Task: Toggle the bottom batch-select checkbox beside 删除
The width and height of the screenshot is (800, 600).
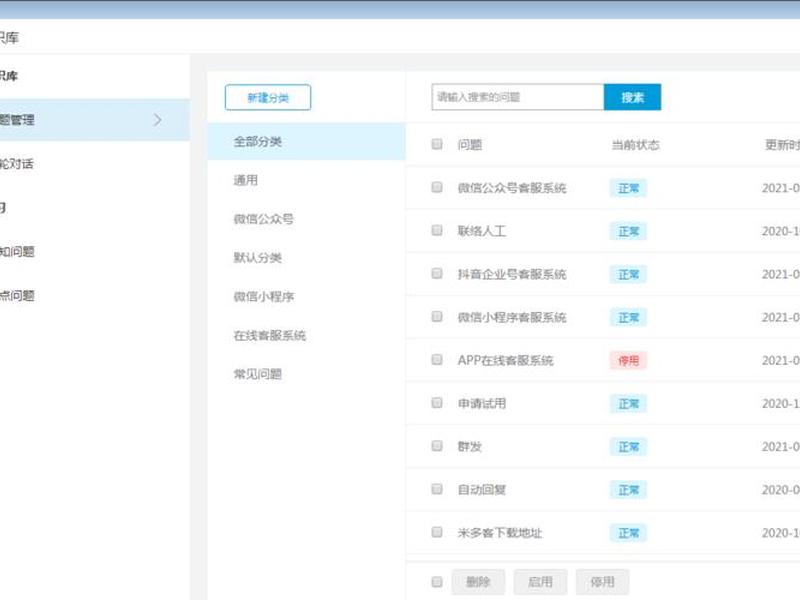Action: 437,582
